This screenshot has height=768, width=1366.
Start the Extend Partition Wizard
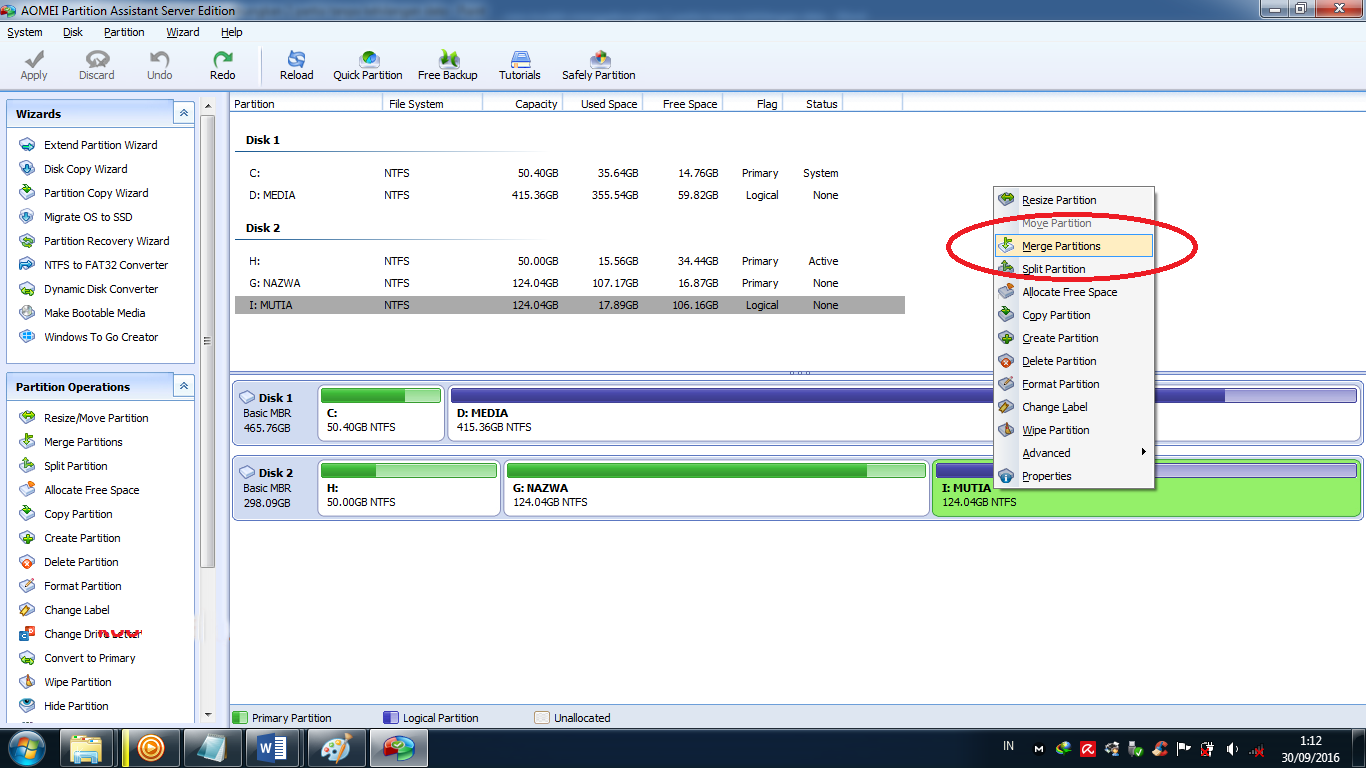point(100,145)
